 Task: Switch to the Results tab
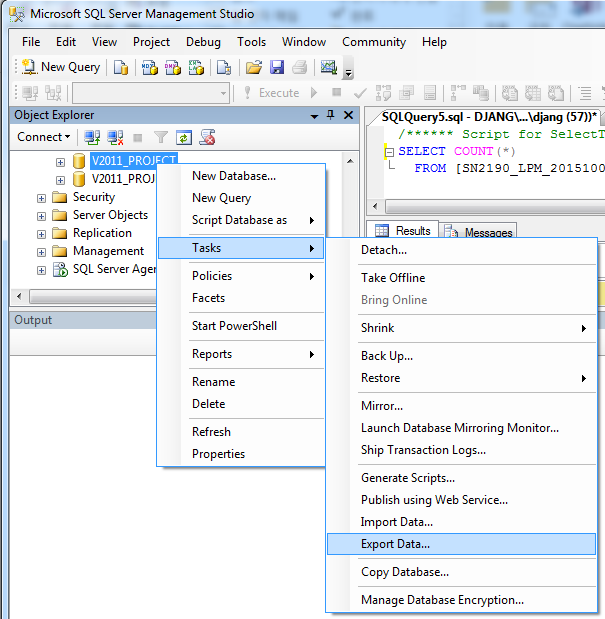(x=403, y=230)
